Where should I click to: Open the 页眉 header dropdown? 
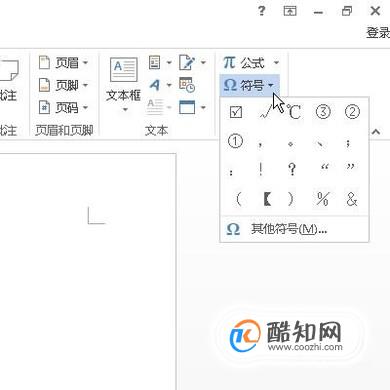(x=63, y=62)
